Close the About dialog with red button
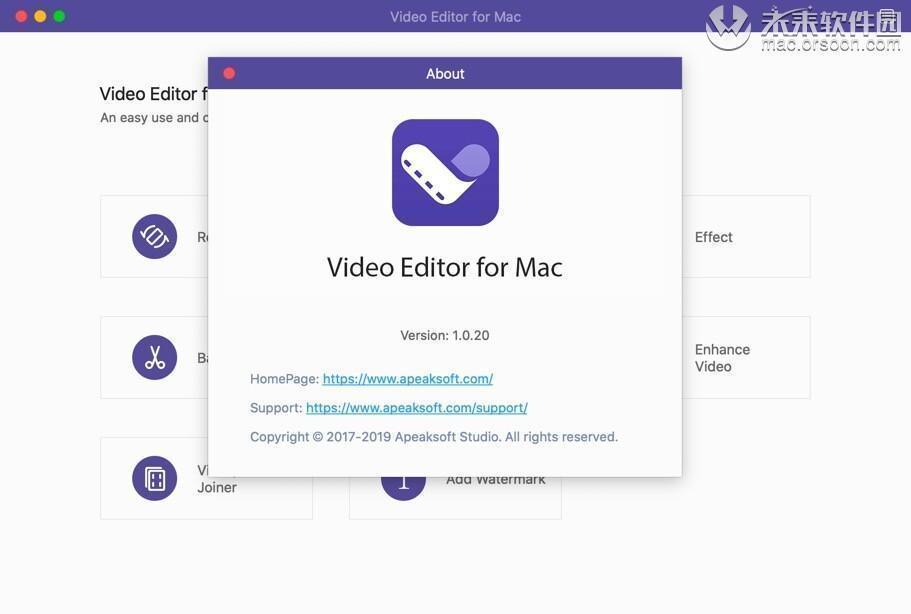Image resolution: width=911 pixels, height=614 pixels. click(x=229, y=73)
